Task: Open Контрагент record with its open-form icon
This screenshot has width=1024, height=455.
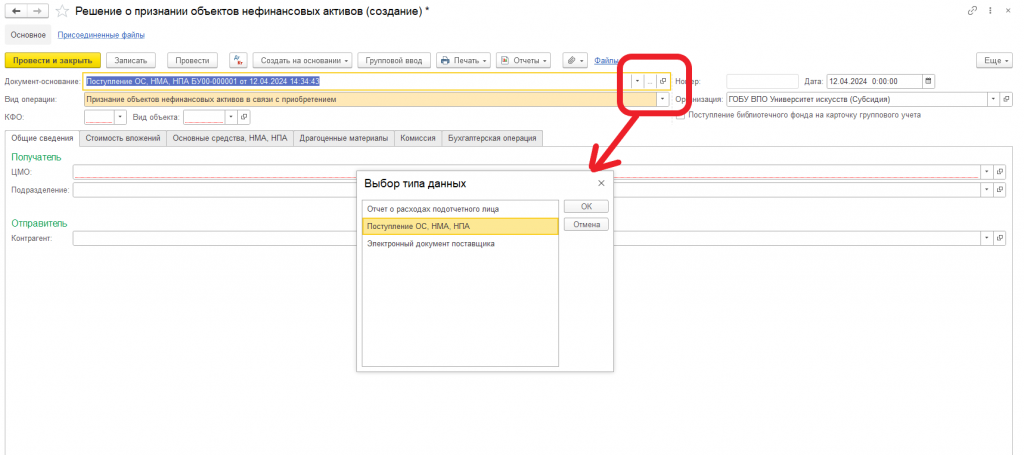Action: 999,238
